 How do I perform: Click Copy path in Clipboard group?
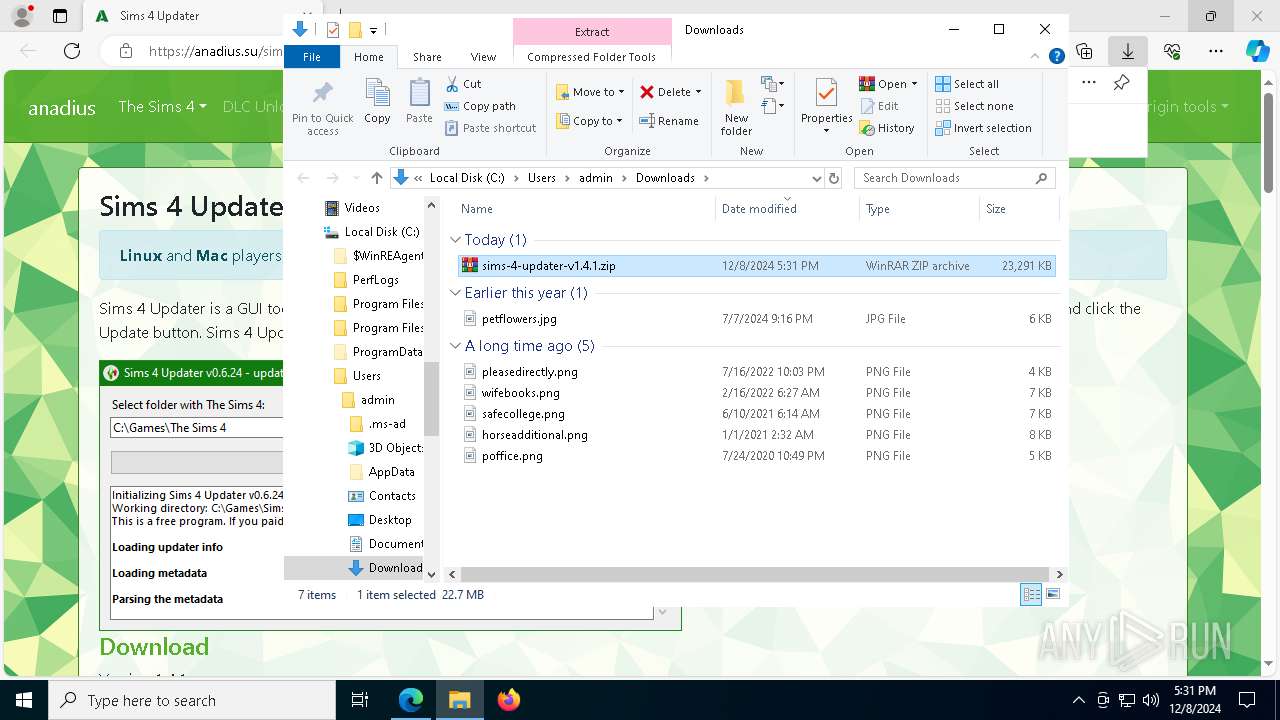pyautogui.click(x=480, y=106)
